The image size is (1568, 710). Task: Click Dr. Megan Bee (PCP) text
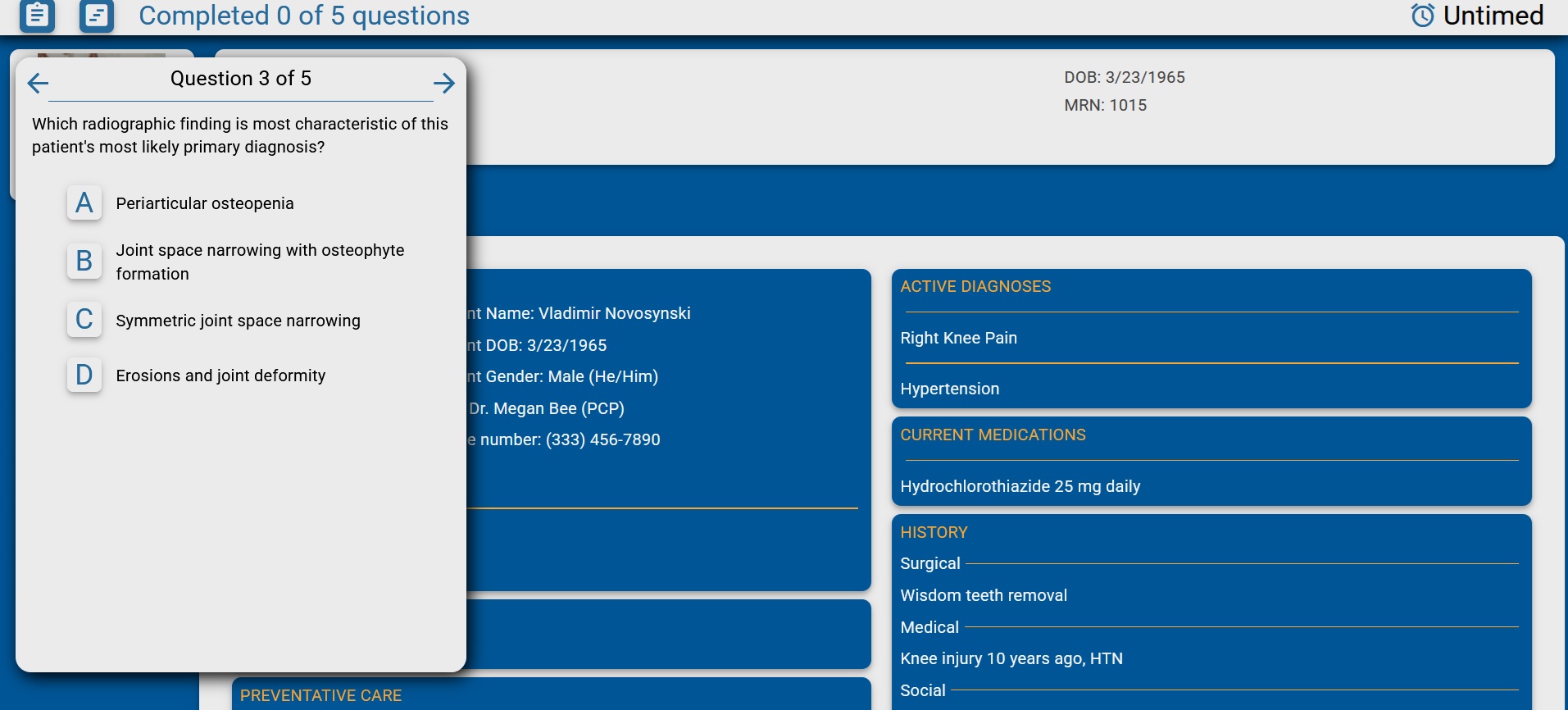[546, 408]
